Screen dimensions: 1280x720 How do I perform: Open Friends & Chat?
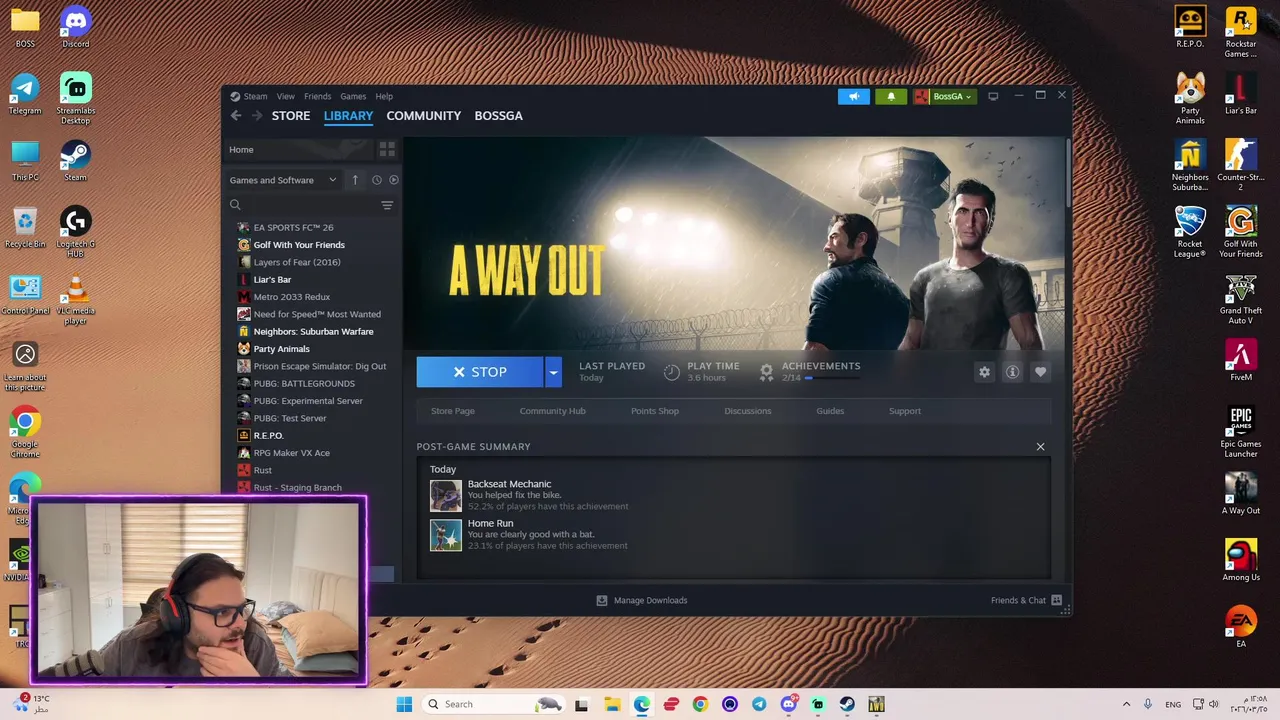(x=1027, y=600)
